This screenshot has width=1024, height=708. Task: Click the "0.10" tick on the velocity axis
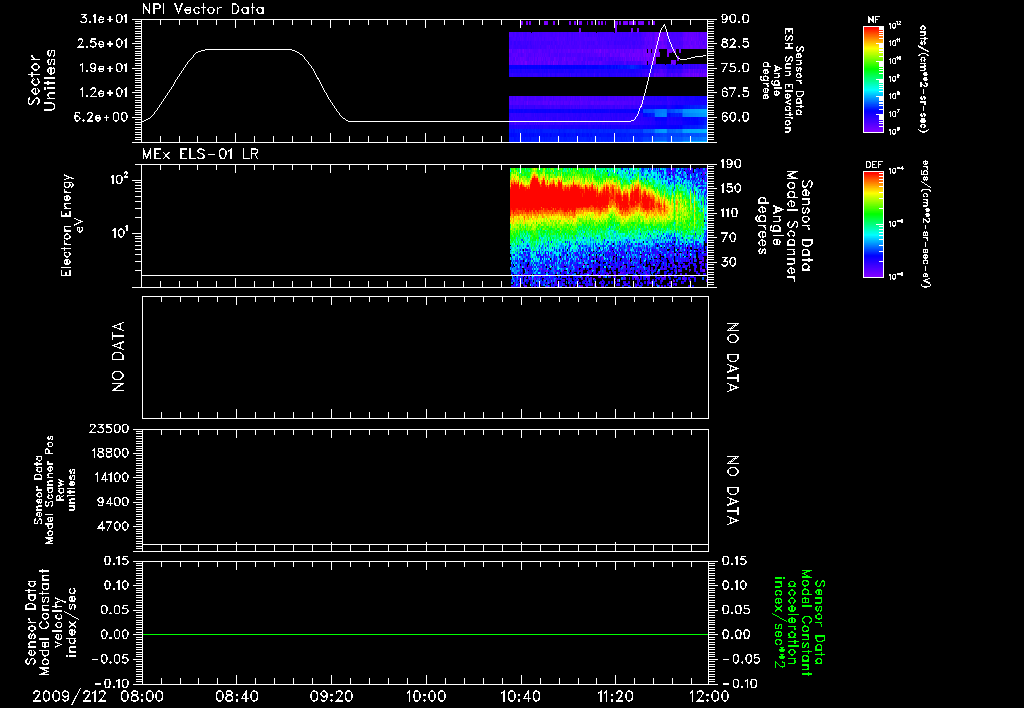[x=116, y=585]
